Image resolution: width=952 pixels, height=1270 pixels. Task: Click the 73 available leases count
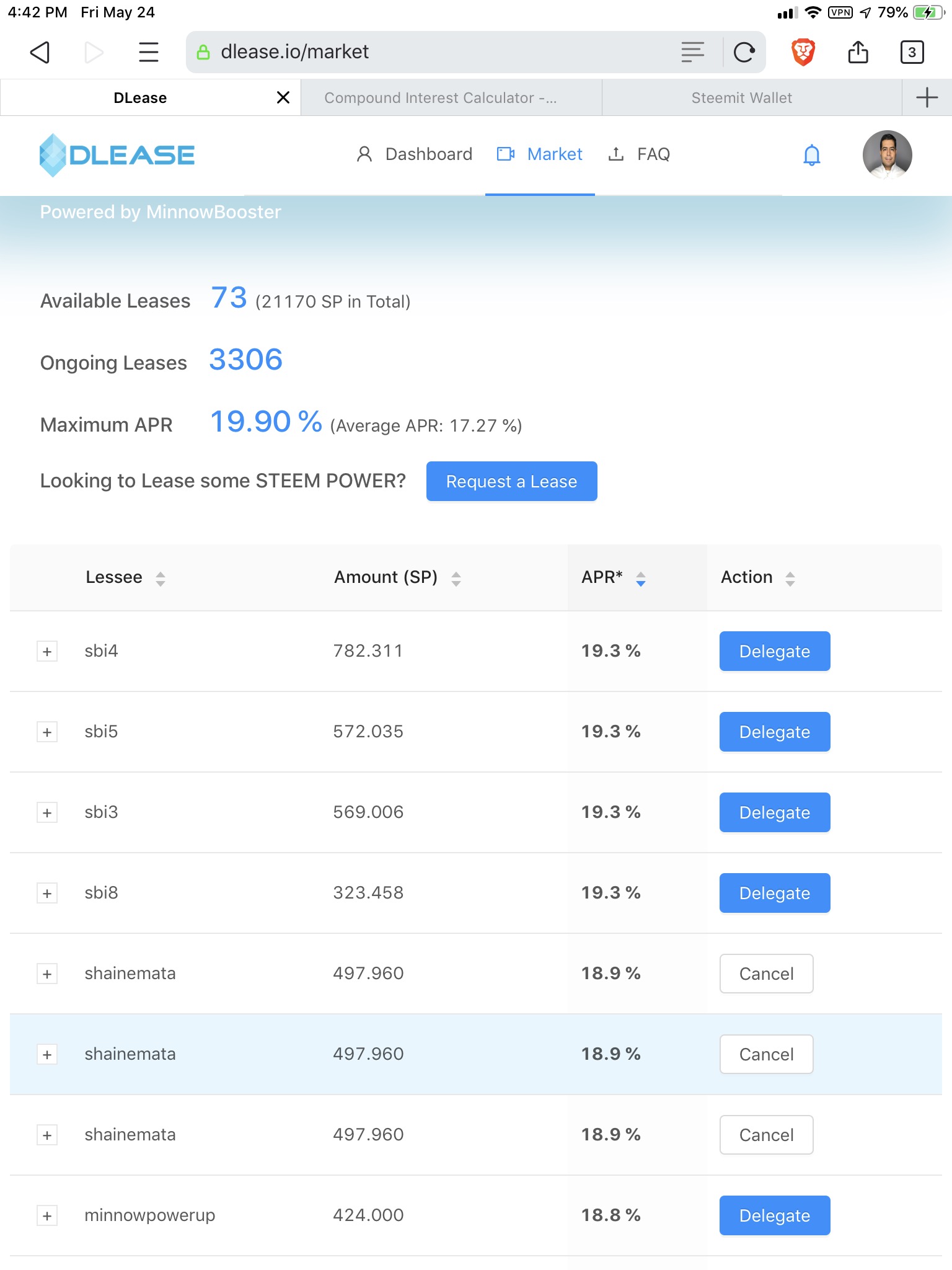pyautogui.click(x=229, y=298)
